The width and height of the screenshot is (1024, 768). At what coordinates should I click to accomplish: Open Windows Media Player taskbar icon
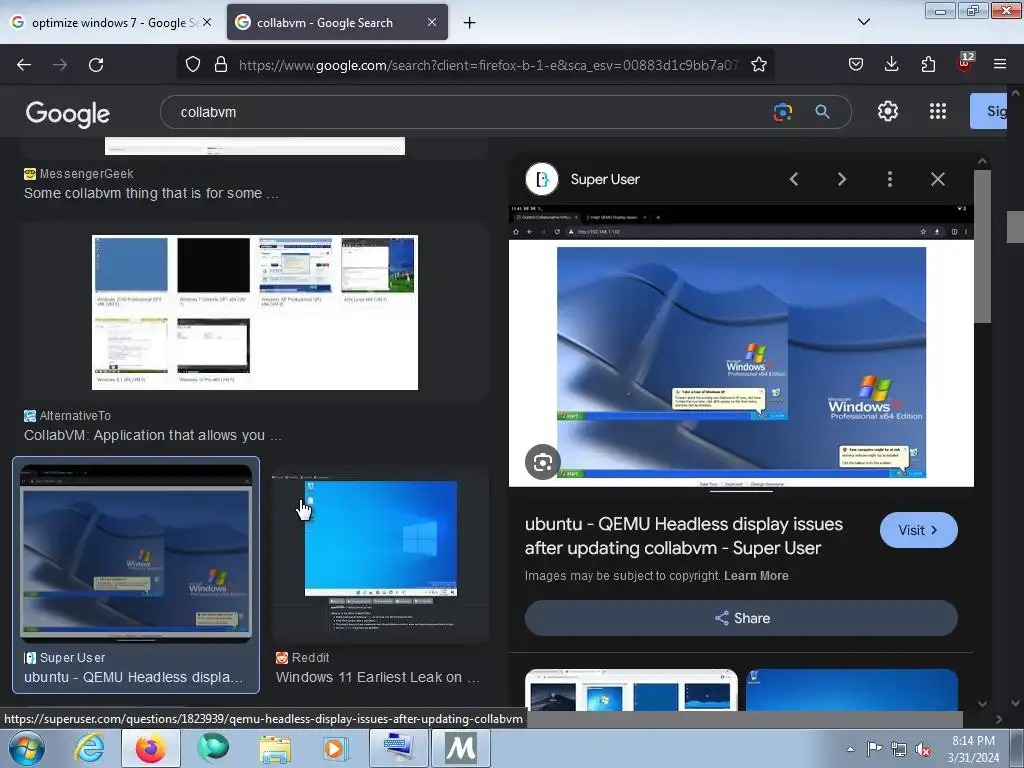point(335,748)
